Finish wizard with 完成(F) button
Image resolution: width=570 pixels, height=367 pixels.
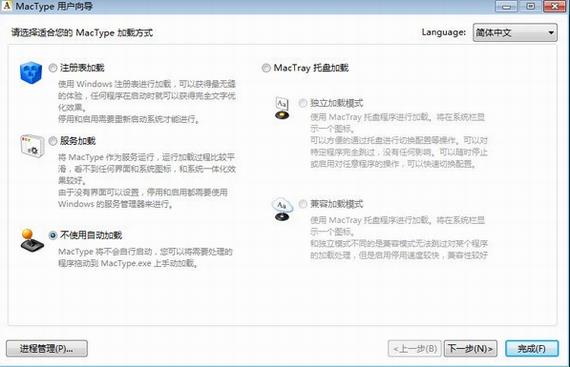(532, 349)
